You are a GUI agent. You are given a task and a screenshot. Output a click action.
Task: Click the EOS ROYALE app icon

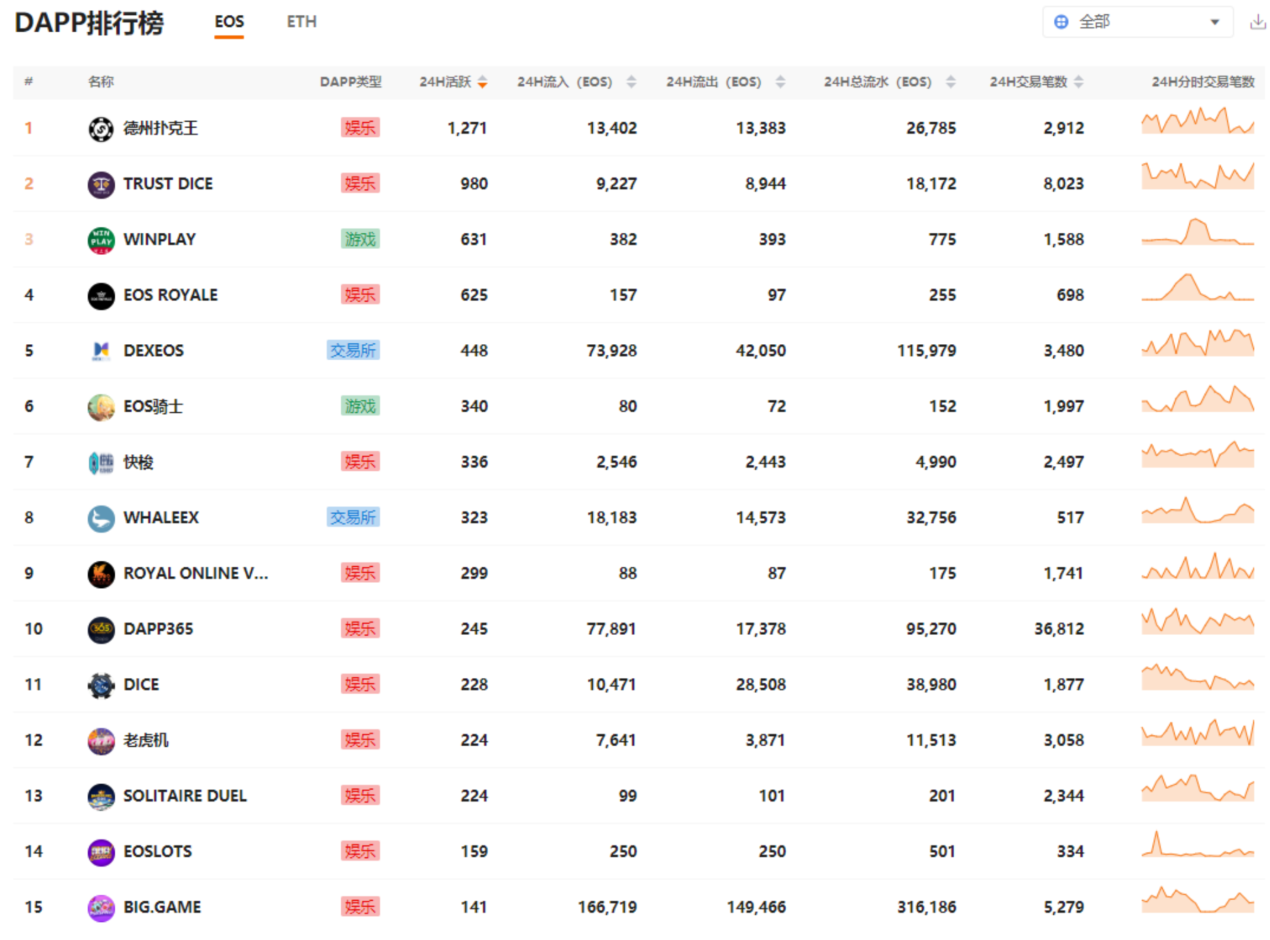click(x=101, y=295)
